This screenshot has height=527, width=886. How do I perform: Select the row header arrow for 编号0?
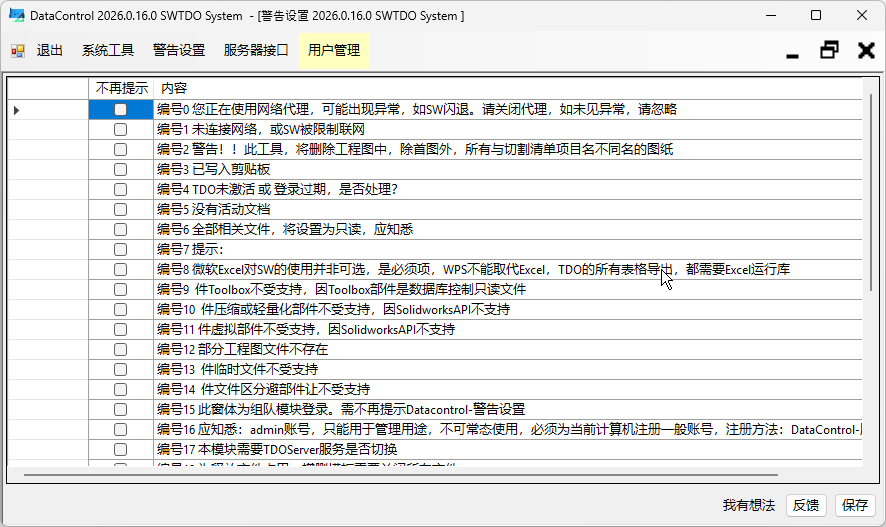(x=17, y=110)
